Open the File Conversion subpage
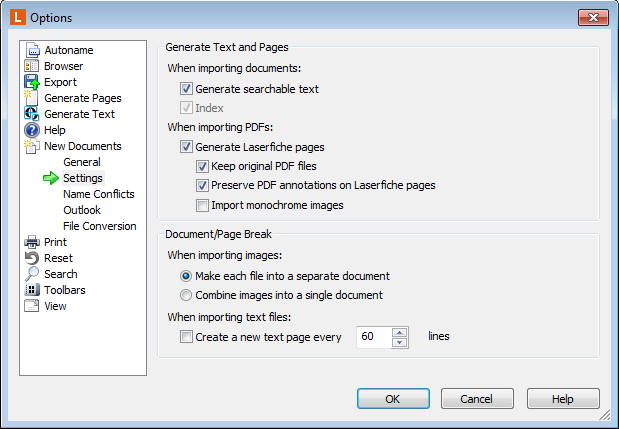This screenshot has width=619, height=429. [100, 226]
